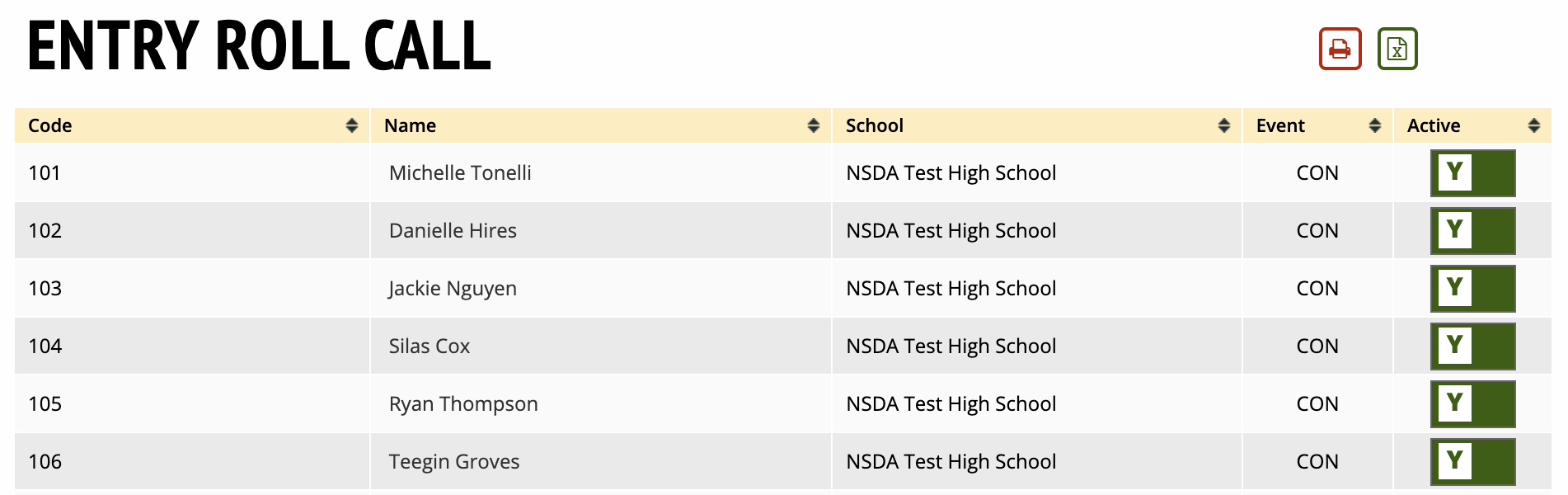The height and width of the screenshot is (495, 1568).
Task: Click the Entry Roll Call heading
Action: coord(259,45)
